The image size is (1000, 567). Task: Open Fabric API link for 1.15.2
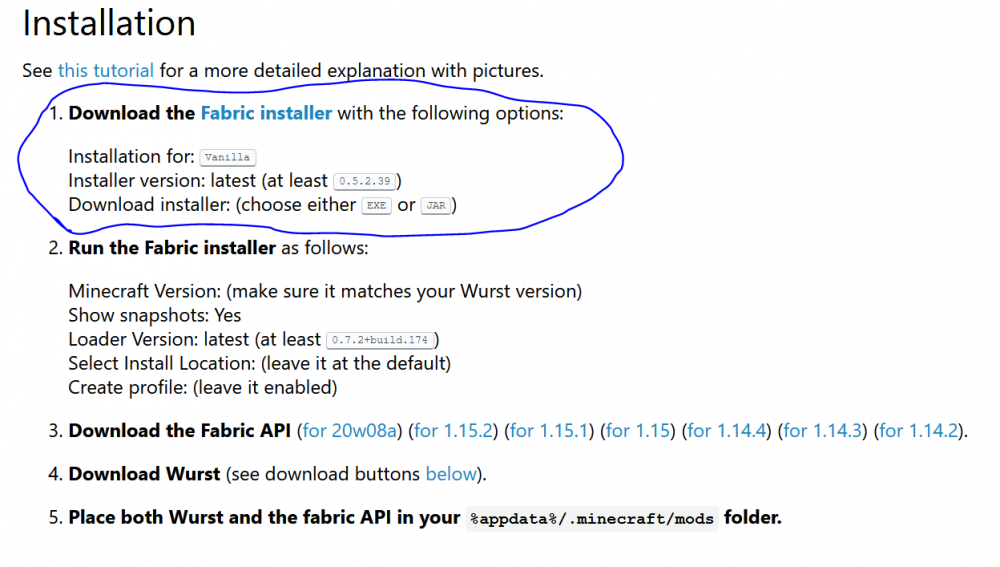456,431
